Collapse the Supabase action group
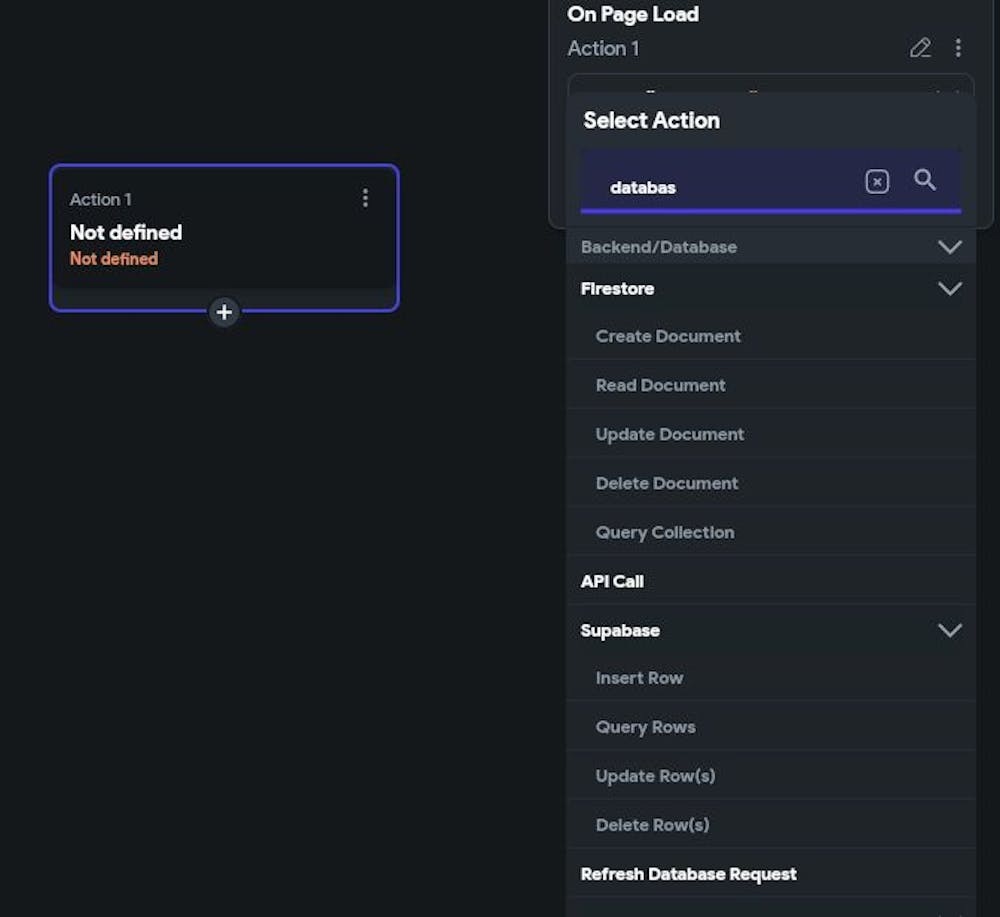The image size is (1000, 917). tap(949, 631)
